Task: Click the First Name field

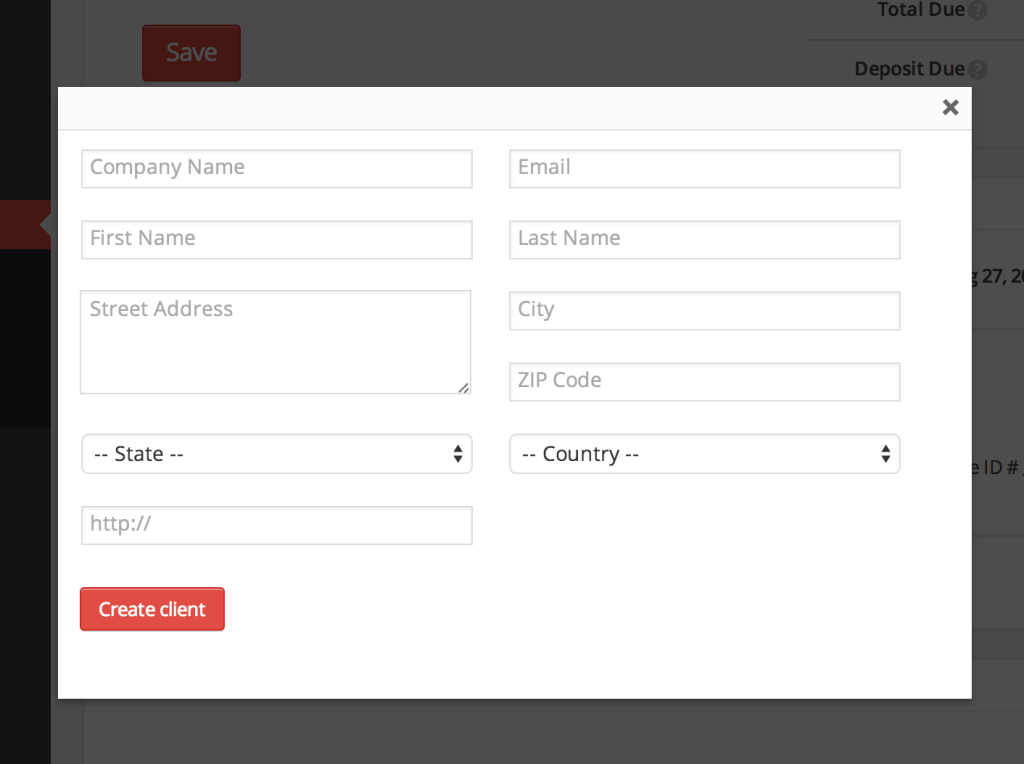Action: (x=276, y=240)
